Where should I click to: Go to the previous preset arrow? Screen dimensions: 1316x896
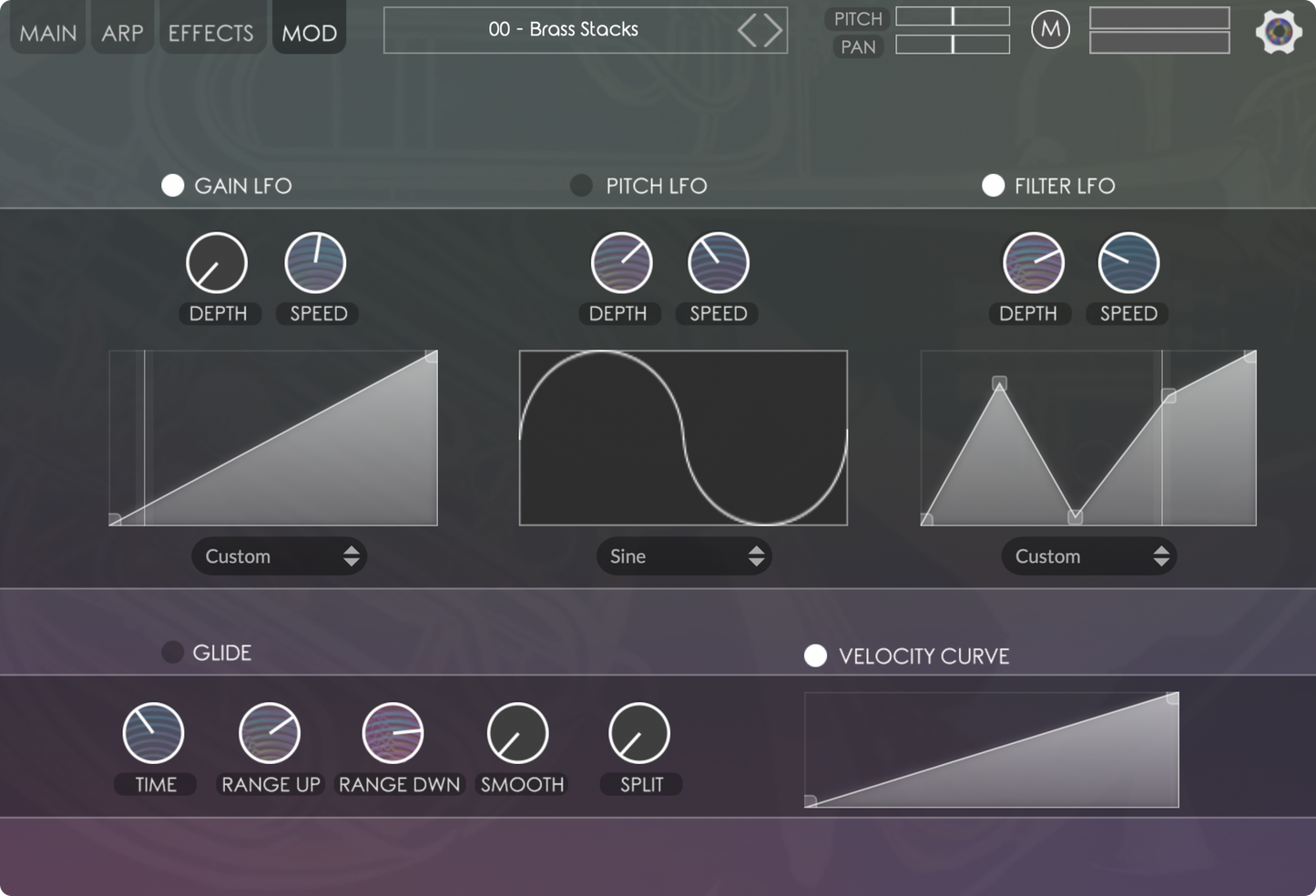coord(748,31)
